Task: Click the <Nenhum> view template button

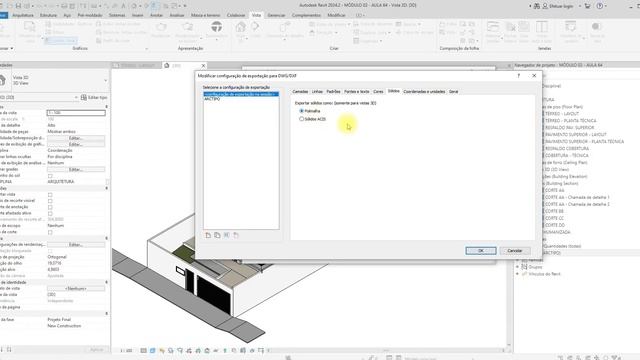Action: (76, 289)
